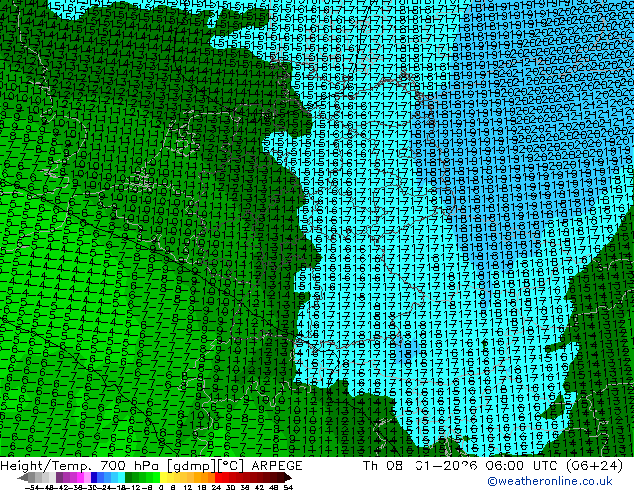
Task: Select the ARPEGE model label
Action: tap(277, 466)
